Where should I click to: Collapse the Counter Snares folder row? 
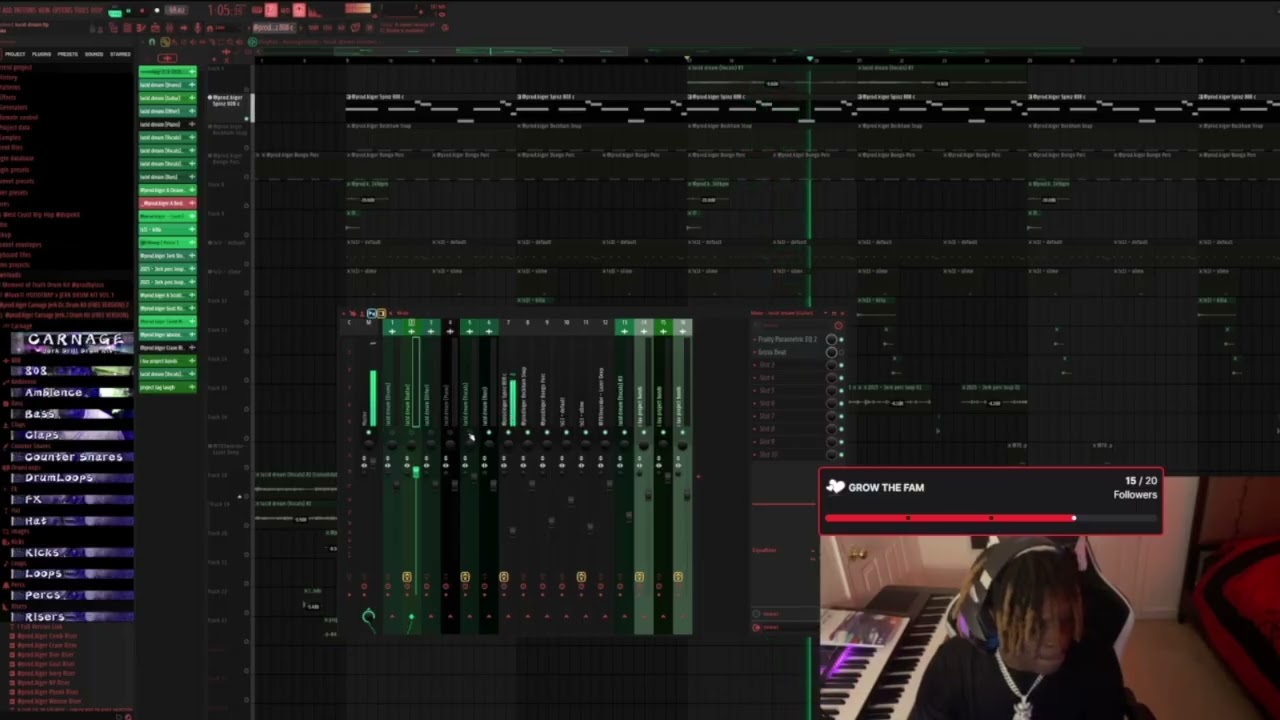point(30,445)
